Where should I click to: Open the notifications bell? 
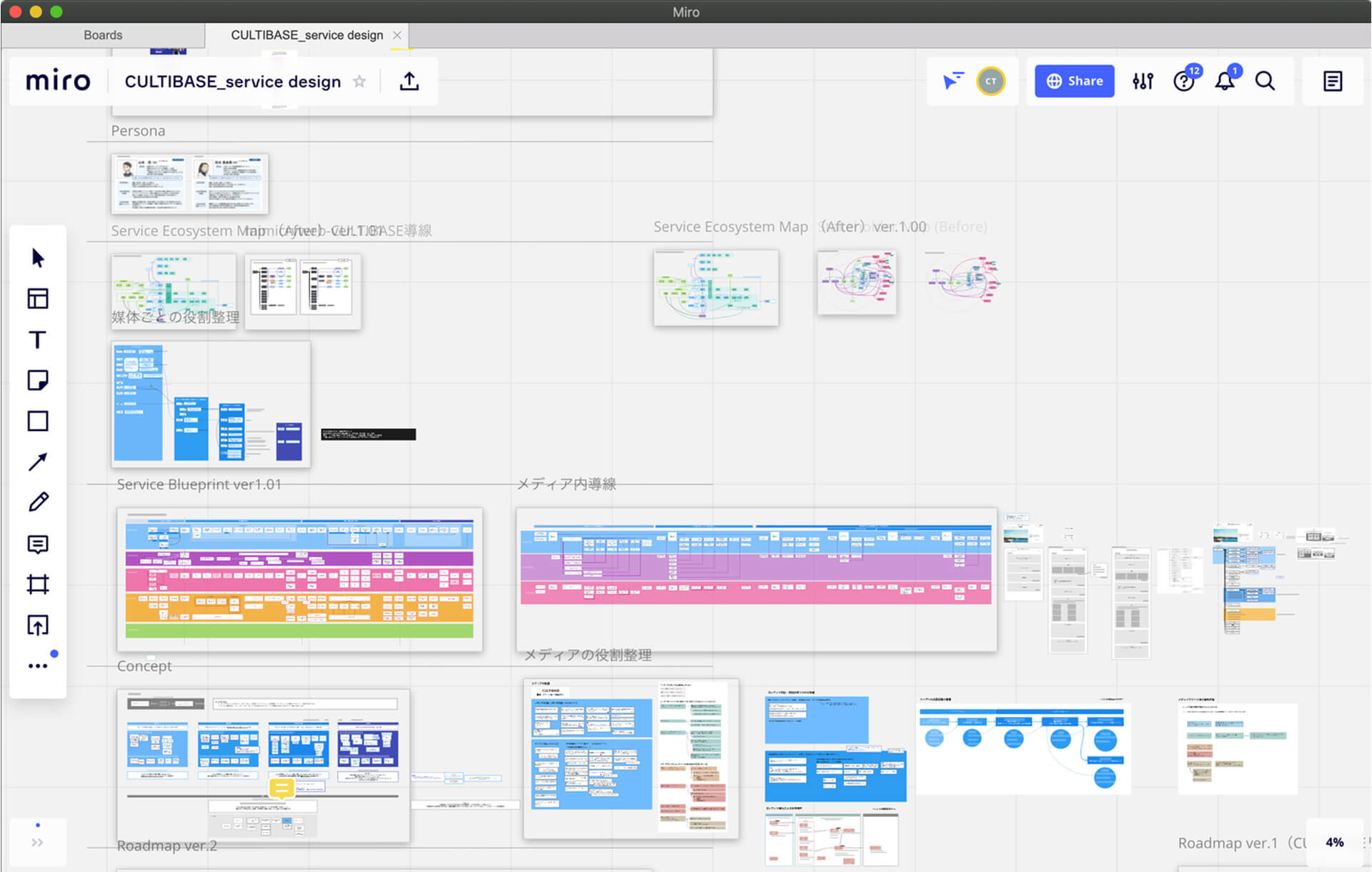click(x=1225, y=81)
